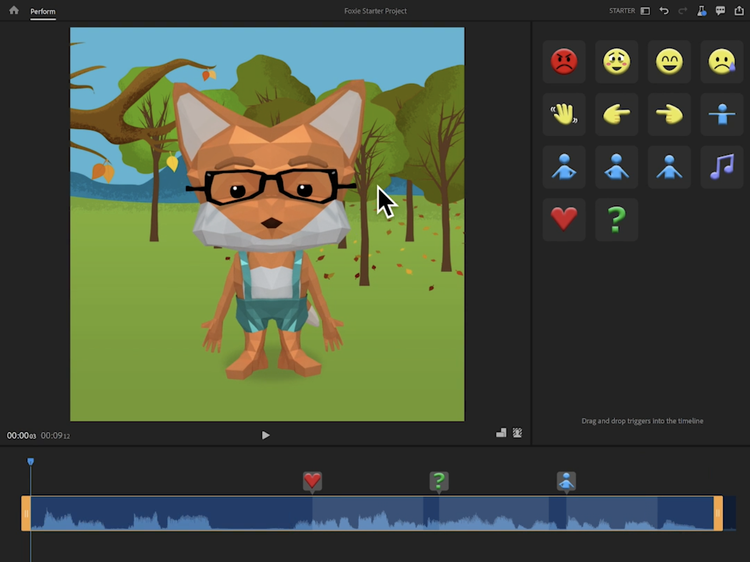This screenshot has height=562, width=750.
Task: Select the purple music note trigger
Action: coord(721,167)
